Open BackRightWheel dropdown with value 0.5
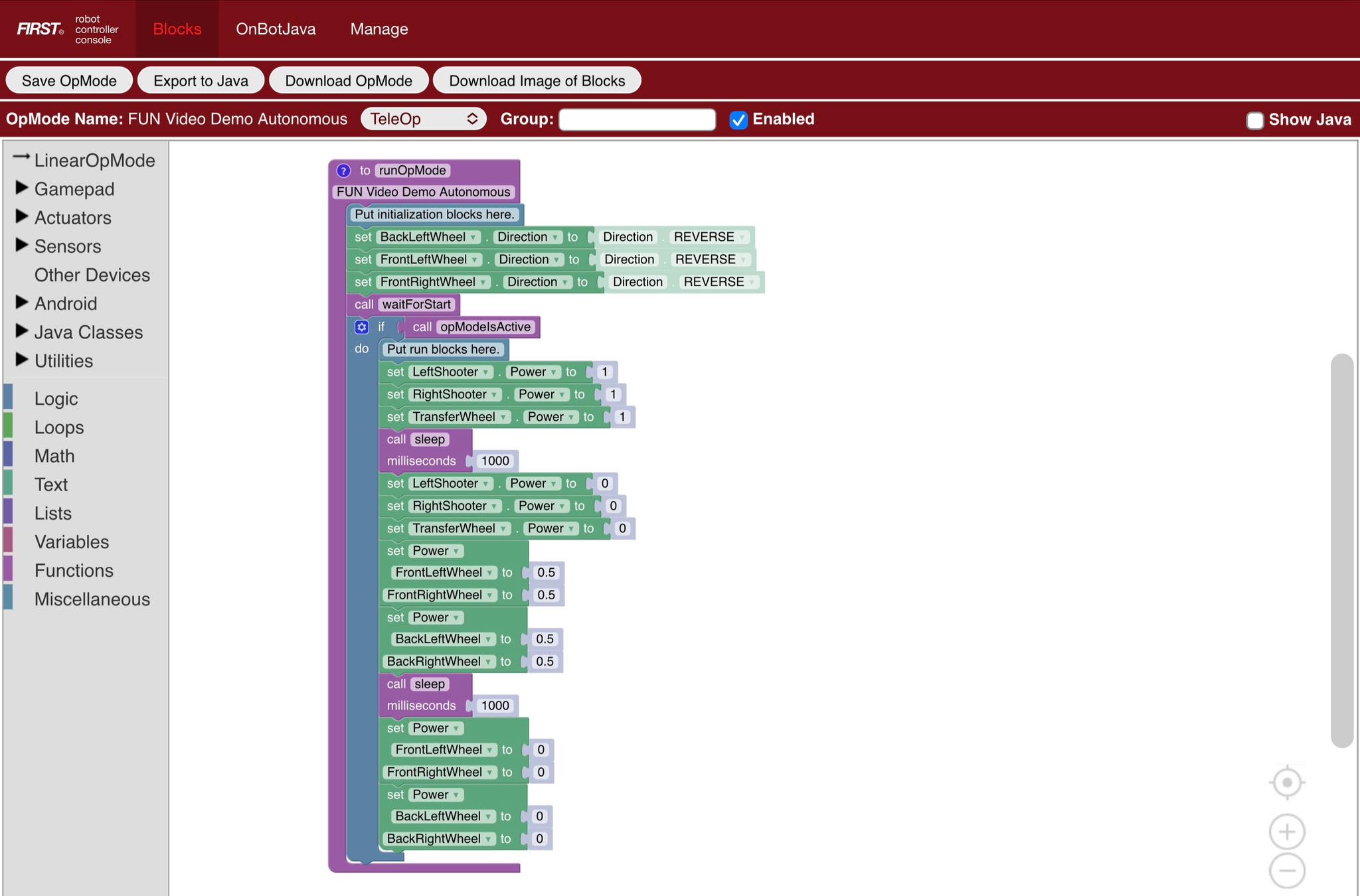Viewport: 1360px width, 896px height. pyautogui.click(x=439, y=662)
